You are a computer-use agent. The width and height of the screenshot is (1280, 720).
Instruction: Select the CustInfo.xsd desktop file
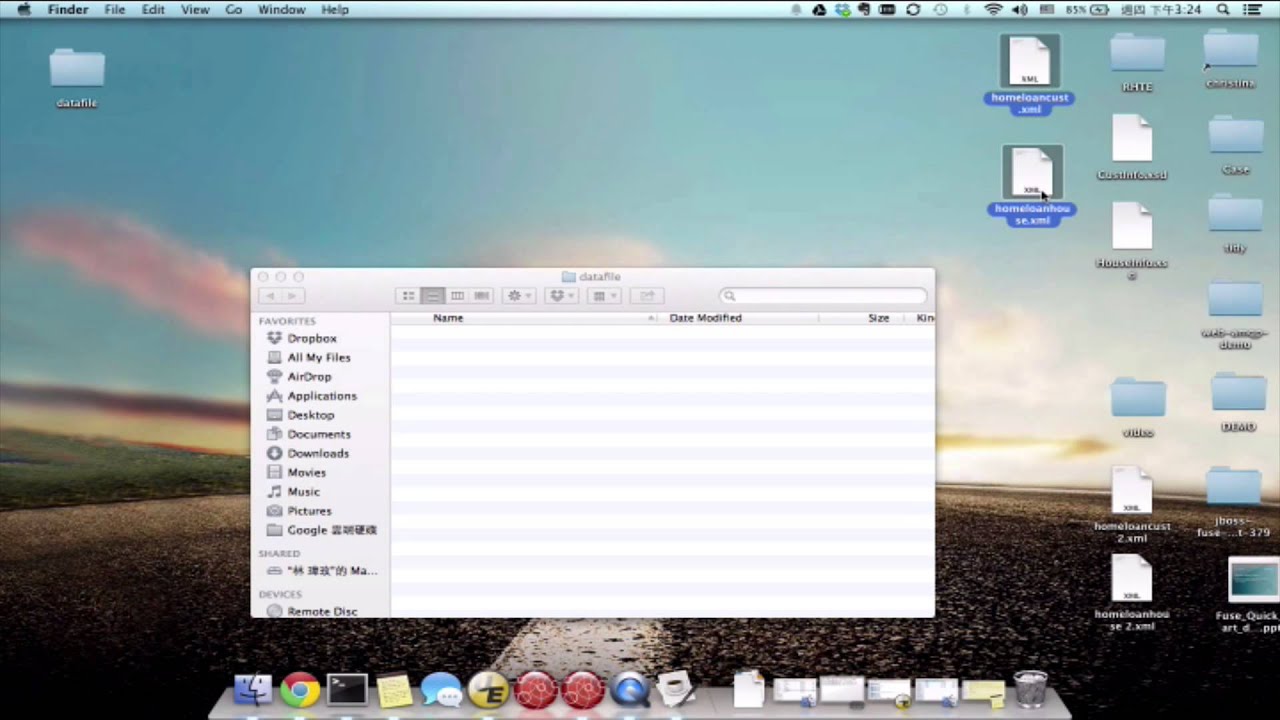pyautogui.click(x=1132, y=148)
